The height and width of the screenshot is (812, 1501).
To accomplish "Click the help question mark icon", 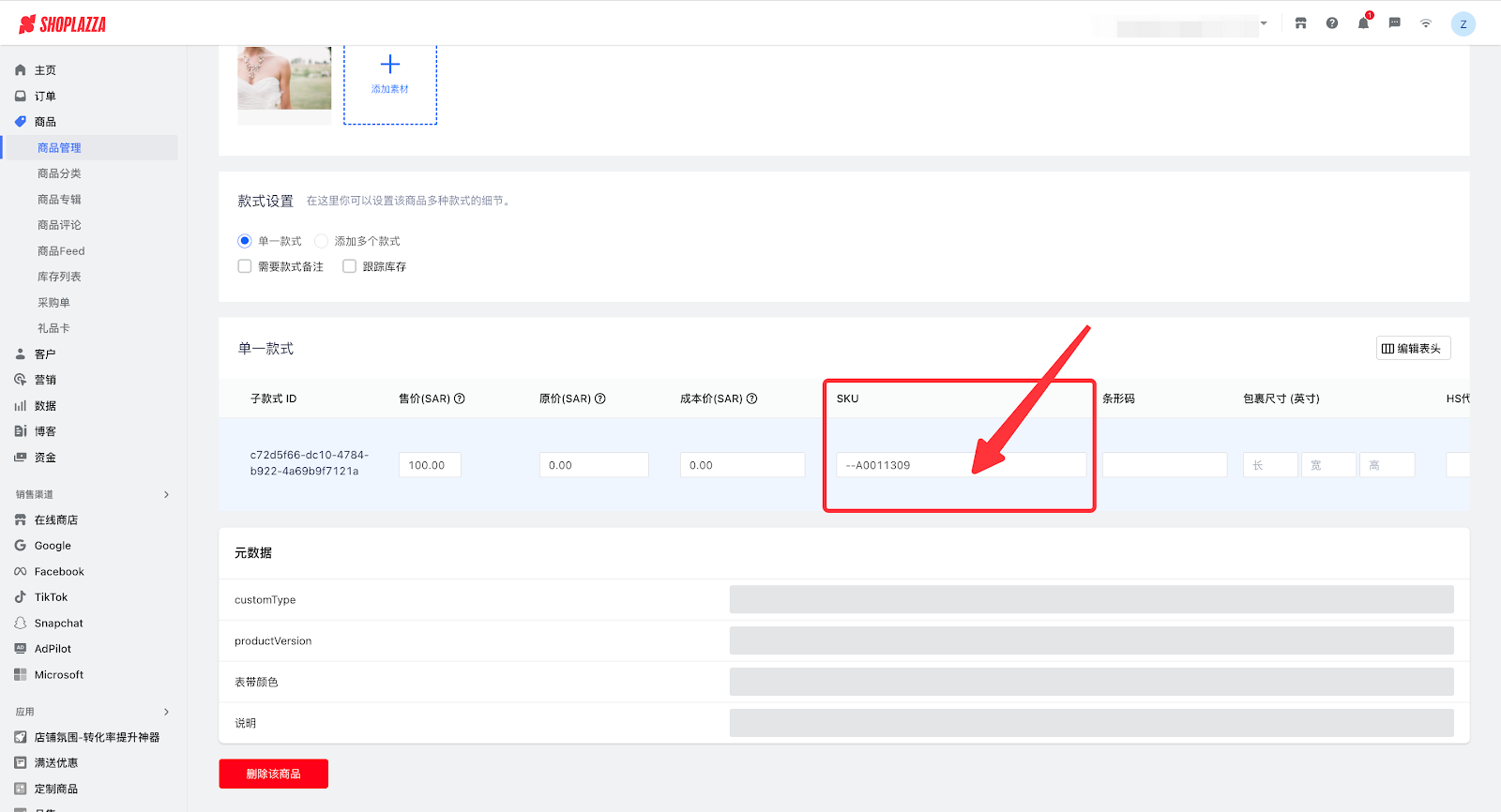I will click(1331, 23).
